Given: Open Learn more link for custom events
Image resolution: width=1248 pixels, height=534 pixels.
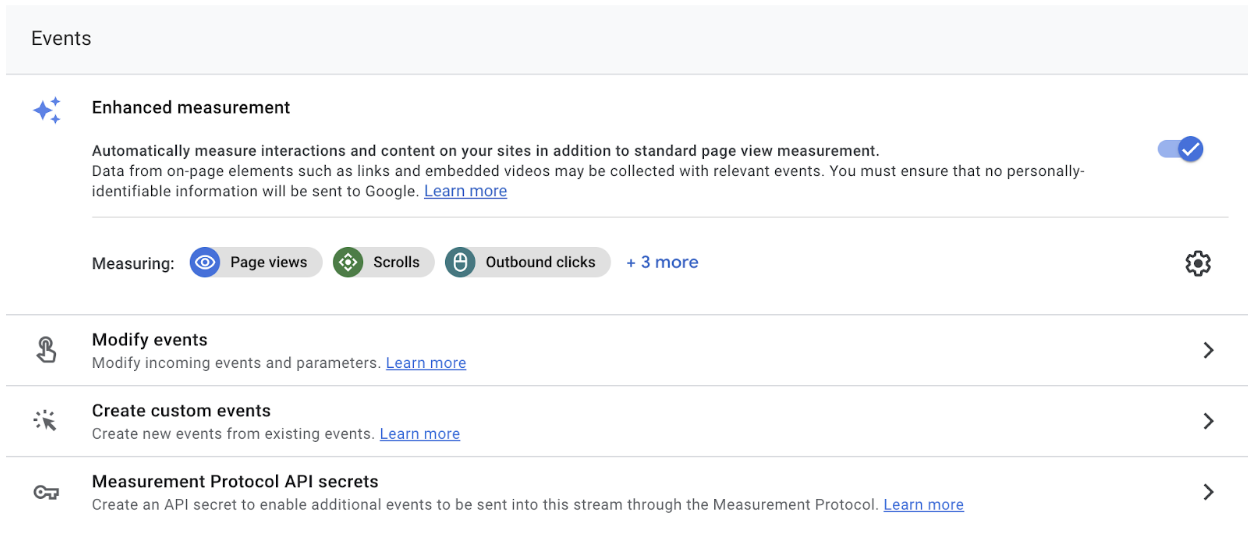Looking at the screenshot, I should tap(420, 434).
